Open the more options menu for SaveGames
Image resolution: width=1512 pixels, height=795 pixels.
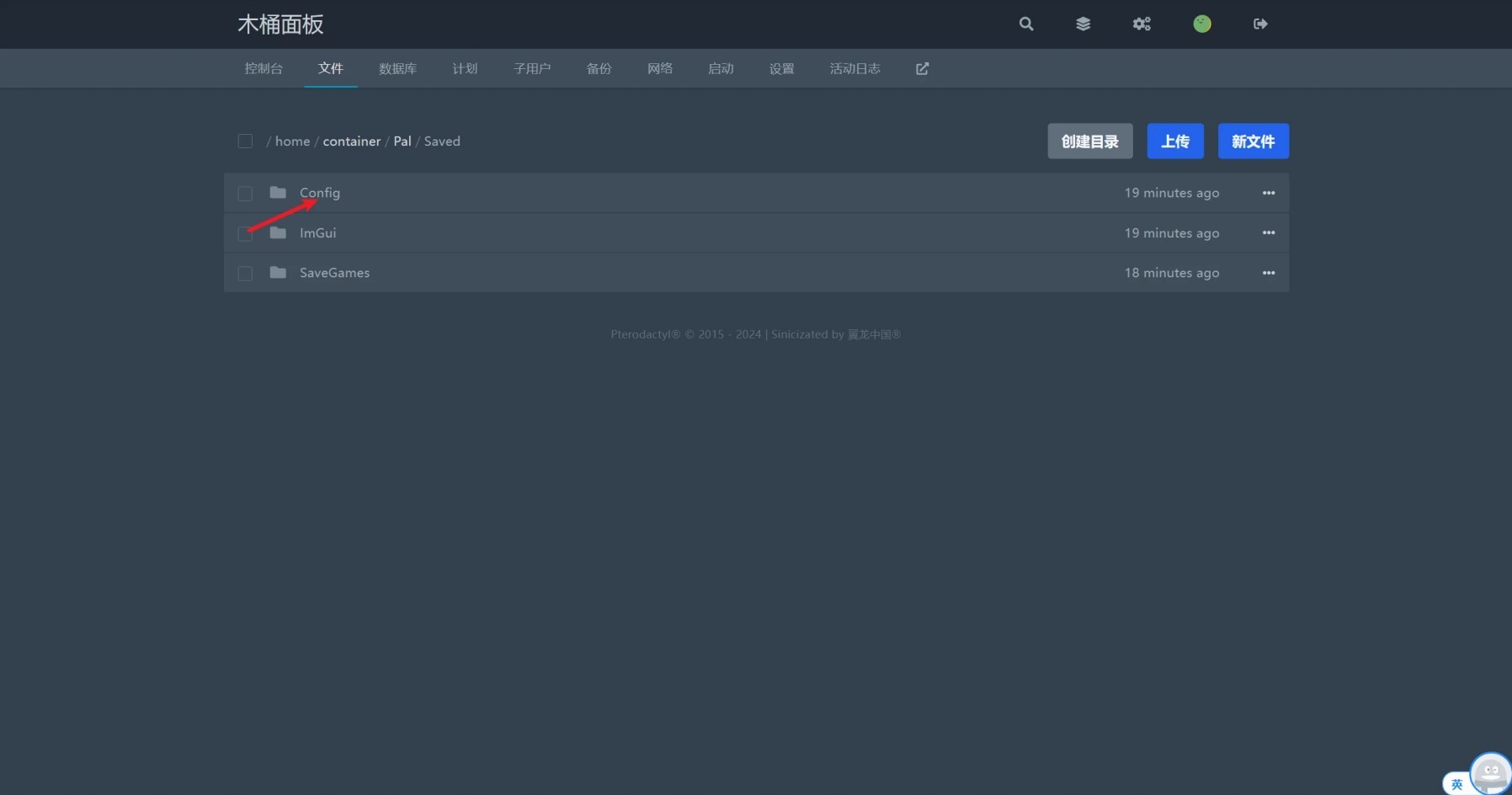(x=1269, y=273)
